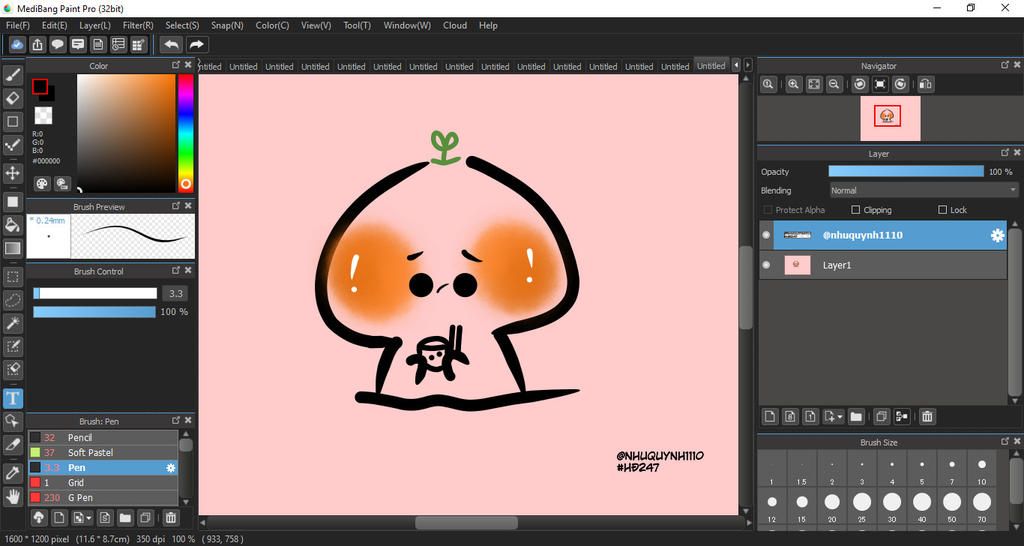The height and width of the screenshot is (546, 1024).
Task: Select the Select Pen tool
Action: click(x=12, y=346)
